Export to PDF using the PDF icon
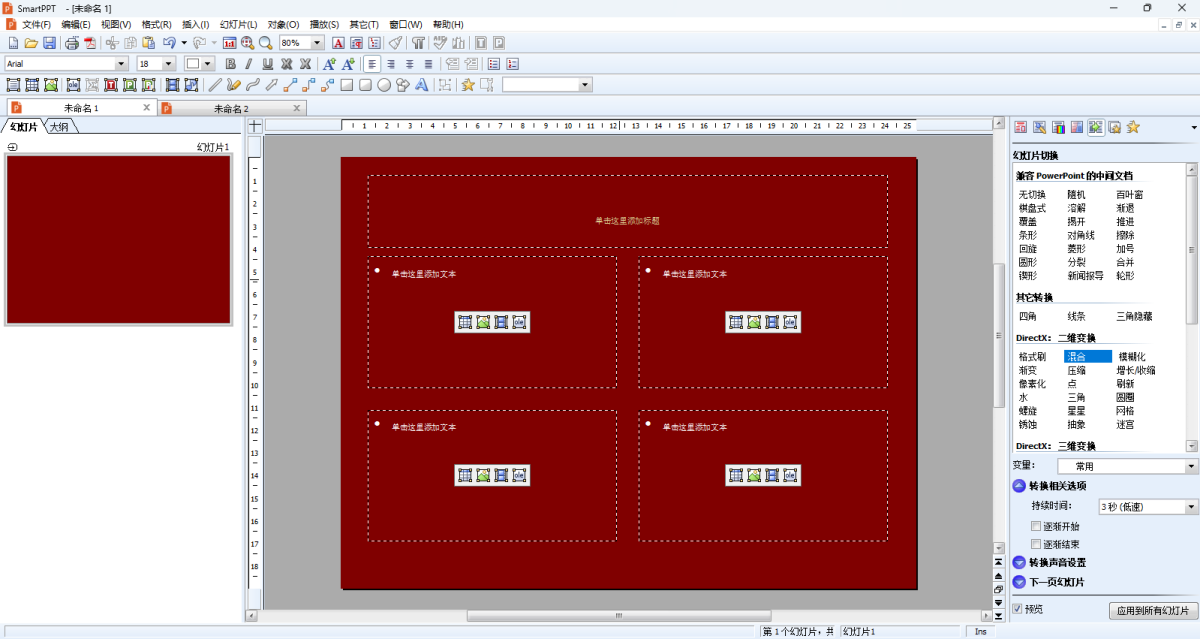 (x=90, y=43)
